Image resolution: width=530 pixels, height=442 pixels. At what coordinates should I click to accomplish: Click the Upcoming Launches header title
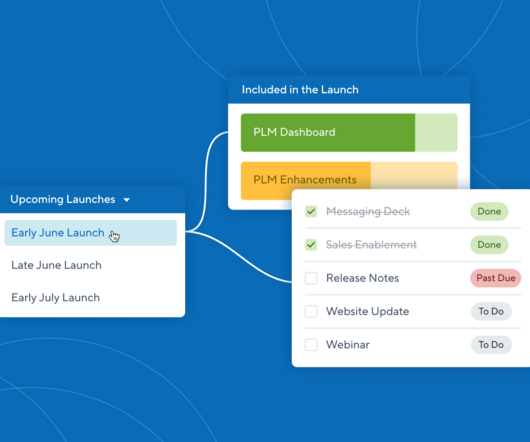tap(63, 199)
